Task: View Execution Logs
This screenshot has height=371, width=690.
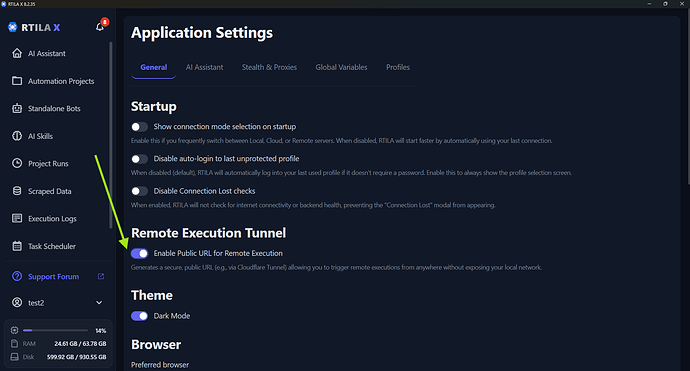Action: 52,219
